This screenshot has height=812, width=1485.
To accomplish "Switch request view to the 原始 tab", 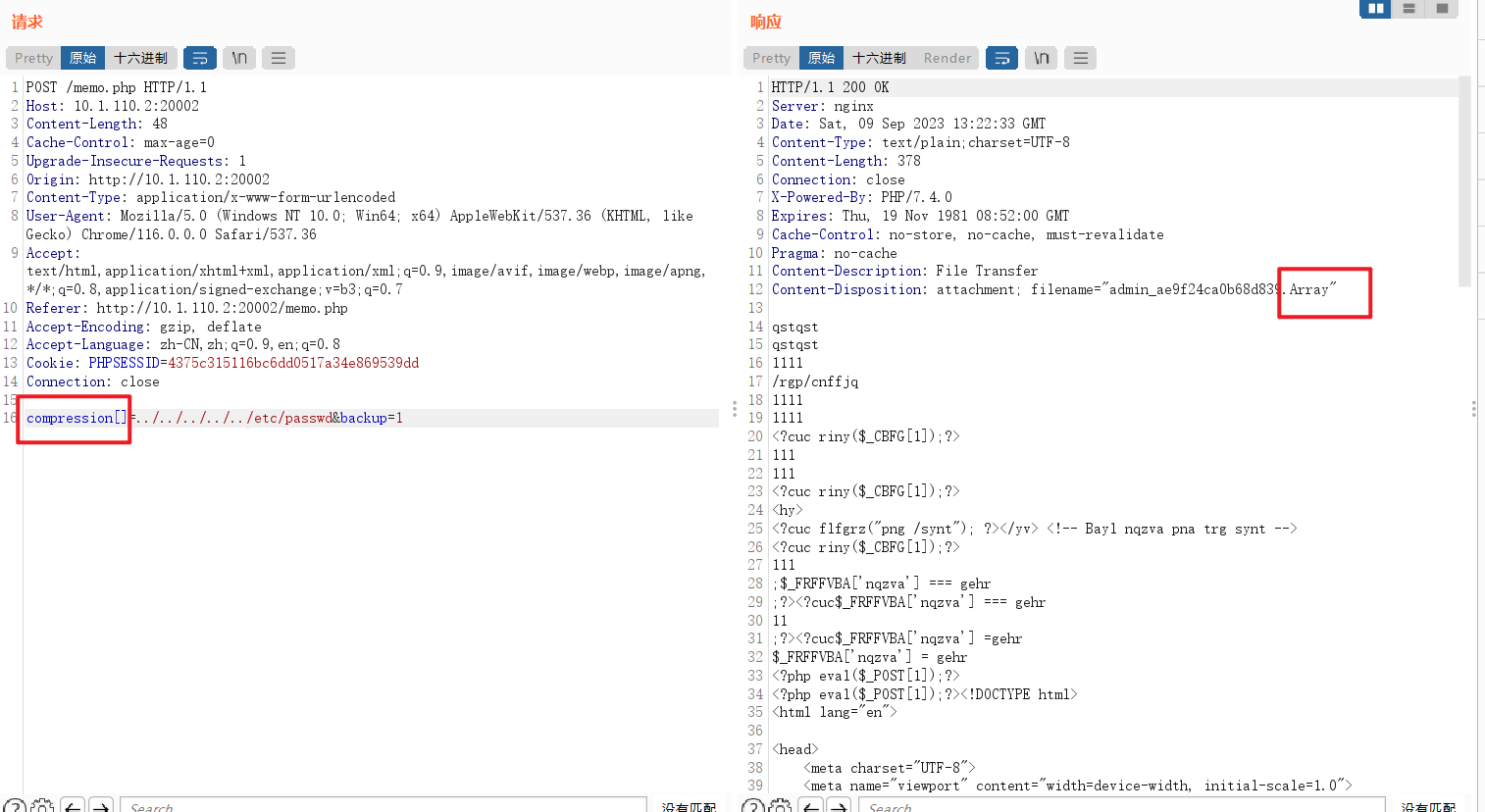I will pyautogui.click(x=82, y=58).
